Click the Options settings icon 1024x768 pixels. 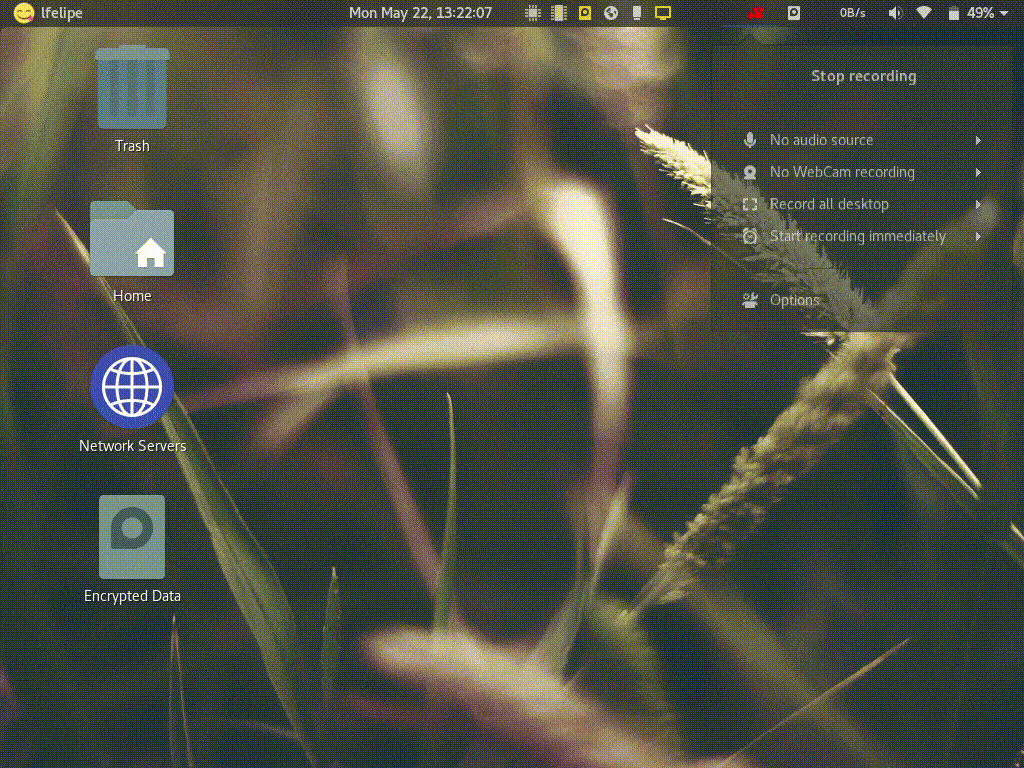pos(750,300)
